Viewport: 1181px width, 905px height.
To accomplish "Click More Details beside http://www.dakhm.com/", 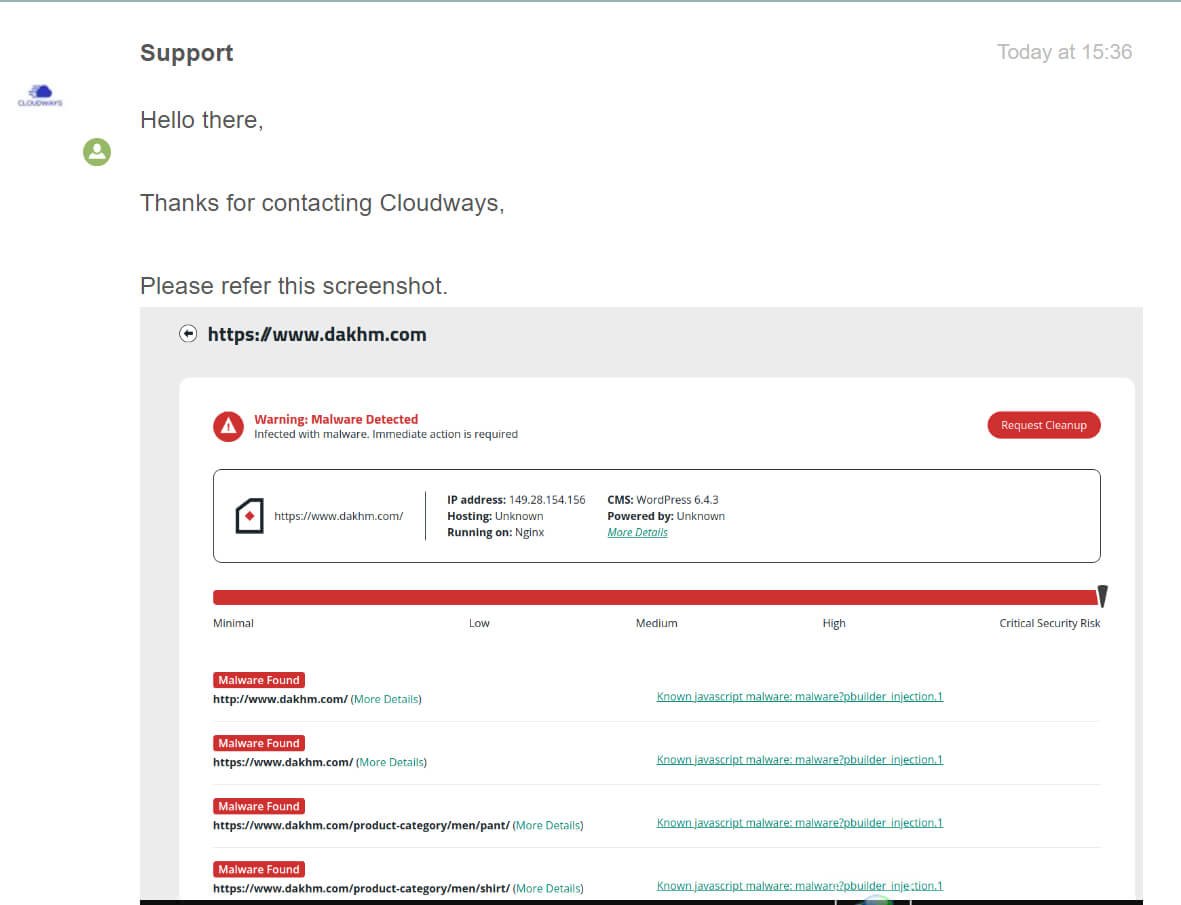I will point(386,698).
